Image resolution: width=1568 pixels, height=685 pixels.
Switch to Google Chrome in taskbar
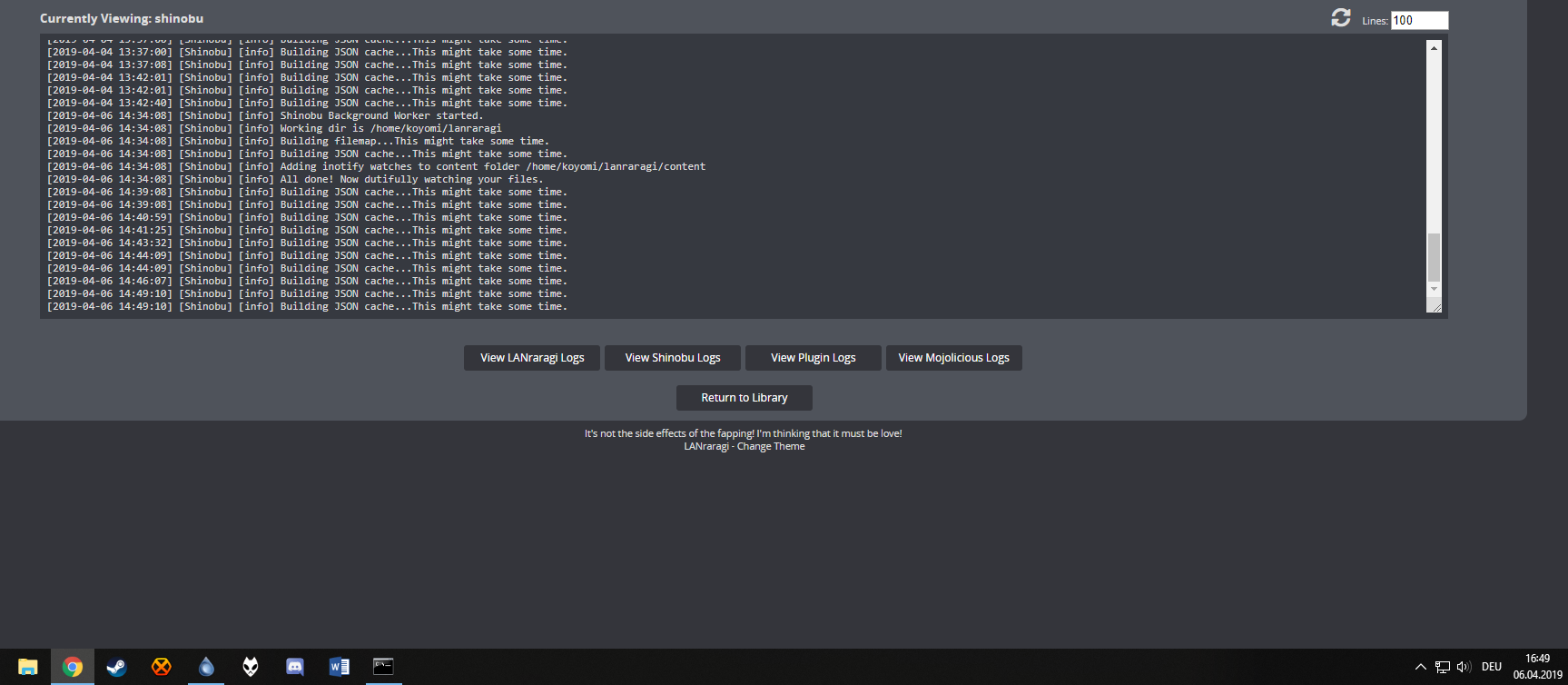coord(73,667)
